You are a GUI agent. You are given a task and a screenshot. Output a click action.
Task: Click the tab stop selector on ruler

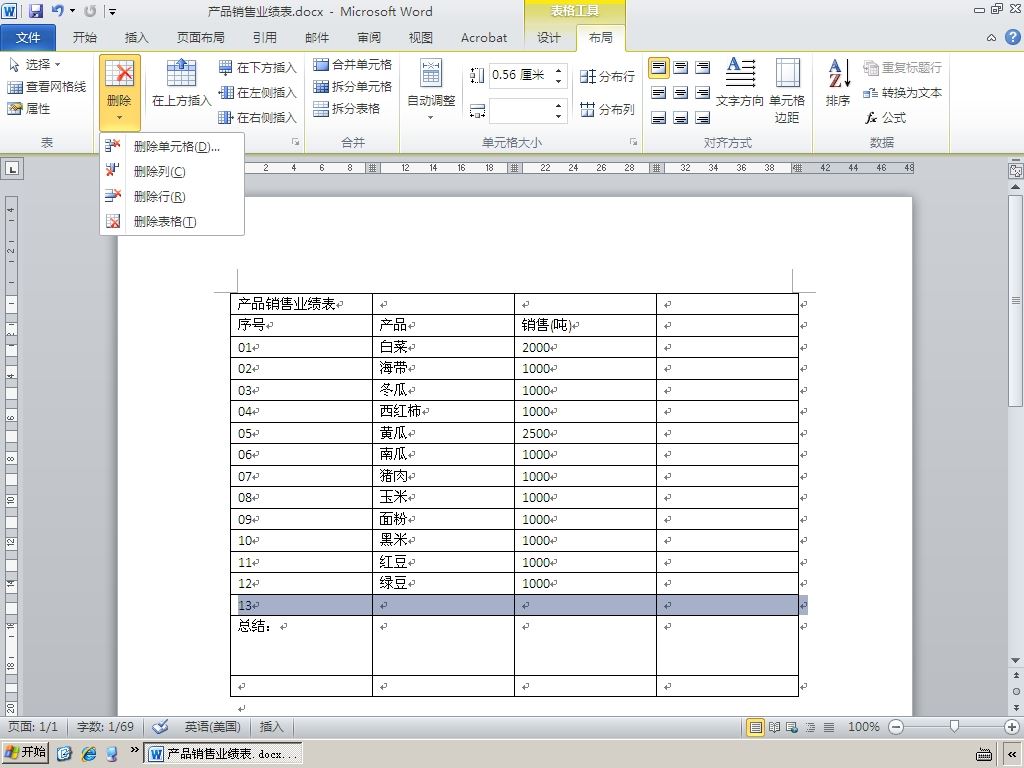12,168
